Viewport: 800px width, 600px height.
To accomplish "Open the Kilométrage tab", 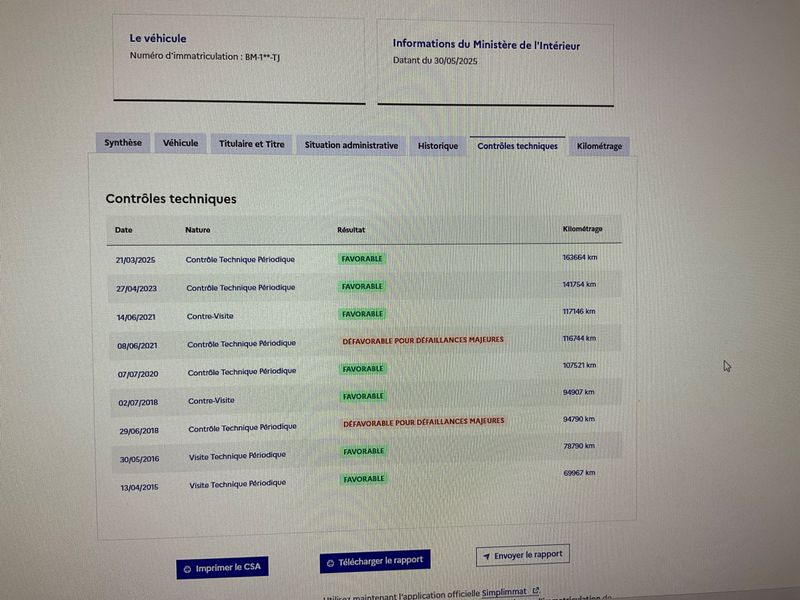I will [x=599, y=146].
